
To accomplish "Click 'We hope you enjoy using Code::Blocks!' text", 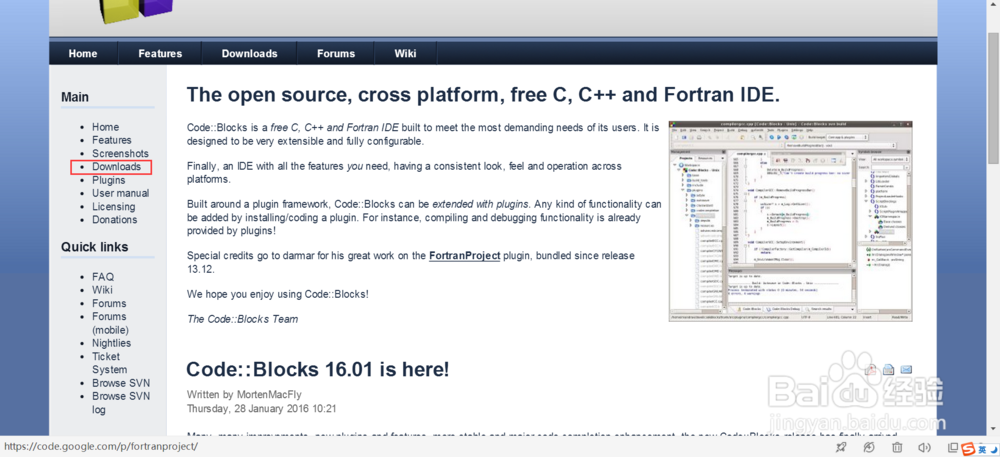I will (277, 294).
